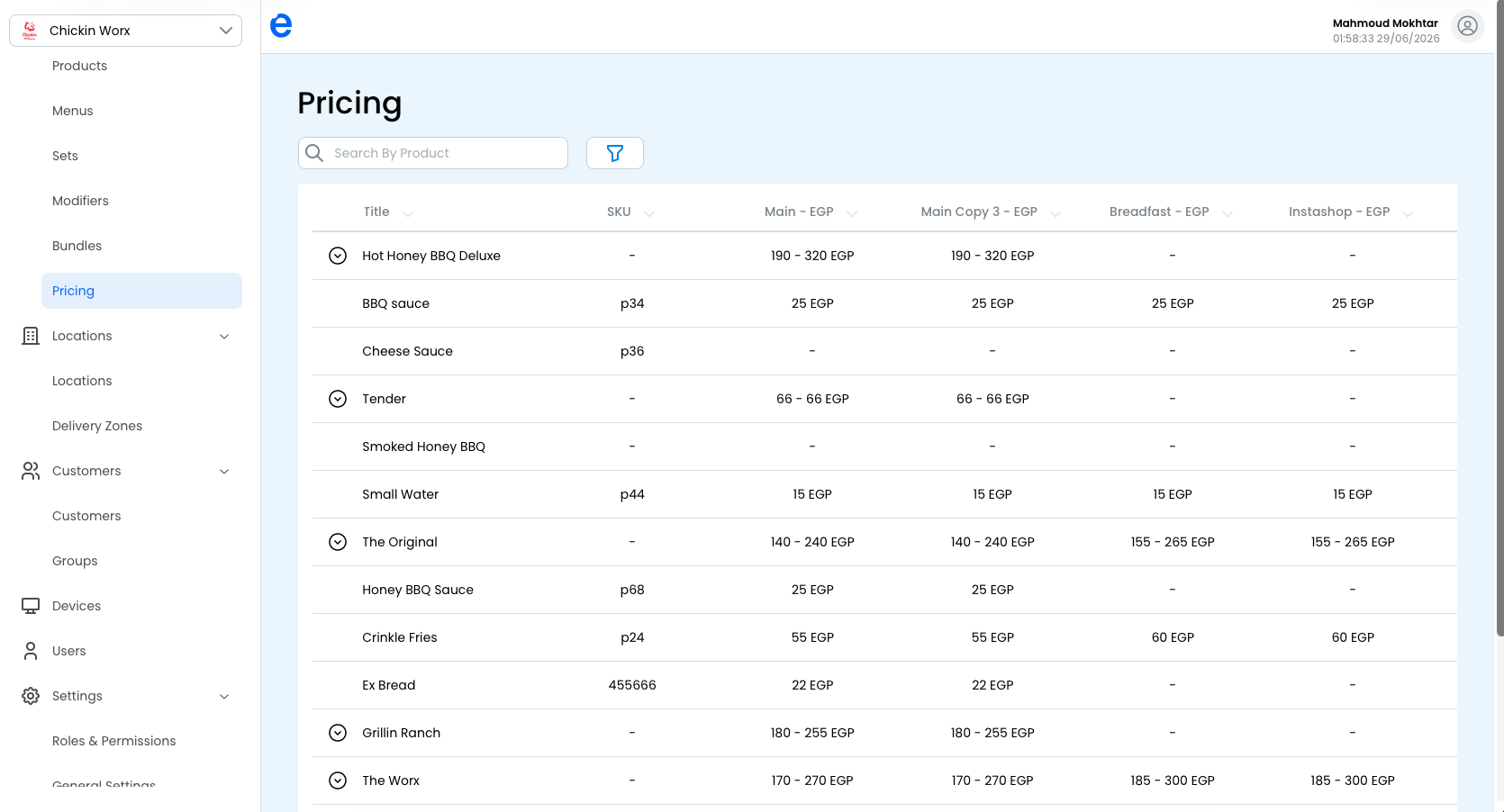
Task: Open the Devices sidebar label
Action: coord(77,606)
